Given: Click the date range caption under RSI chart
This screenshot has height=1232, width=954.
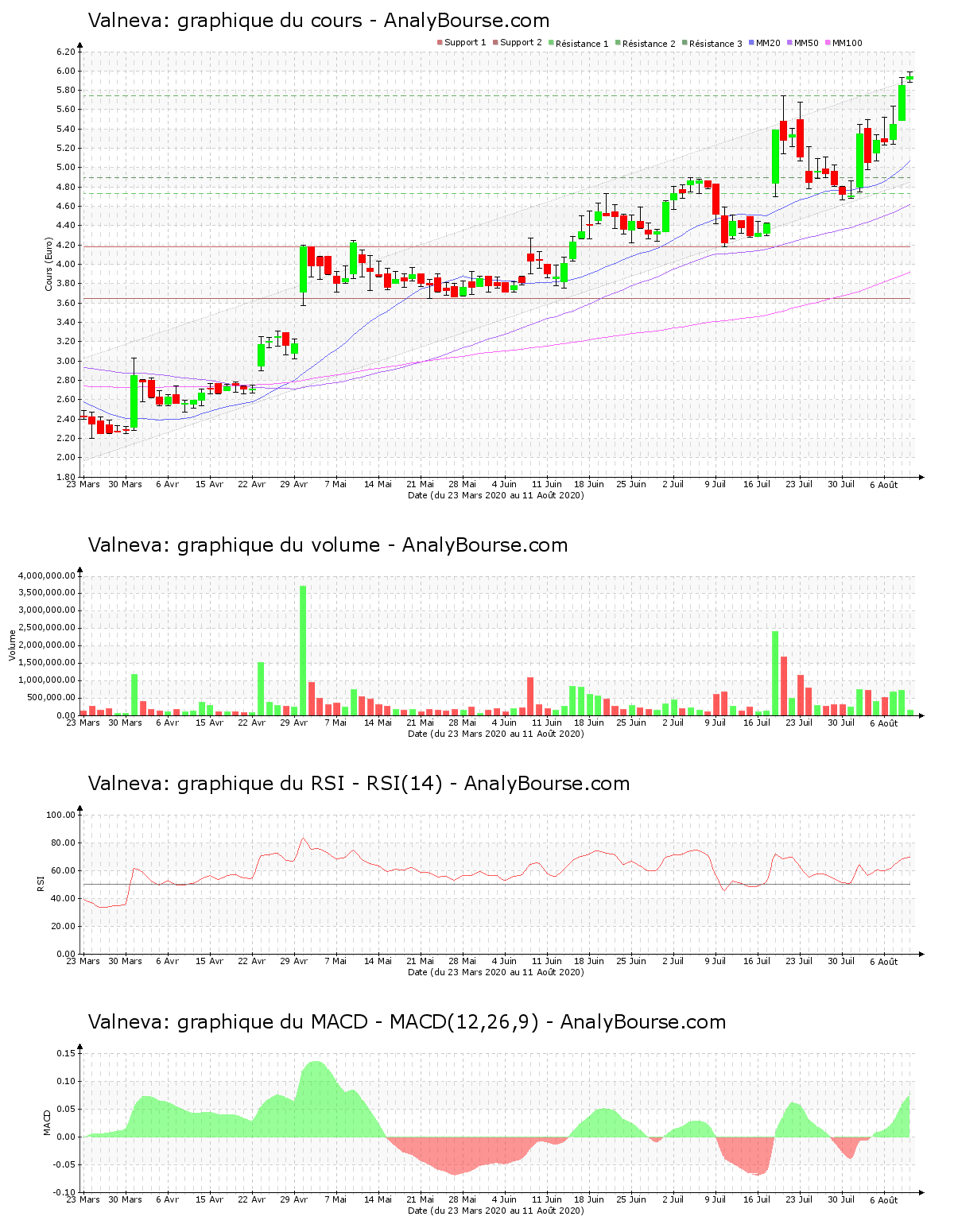Looking at the screenshot, I should 496,972.
